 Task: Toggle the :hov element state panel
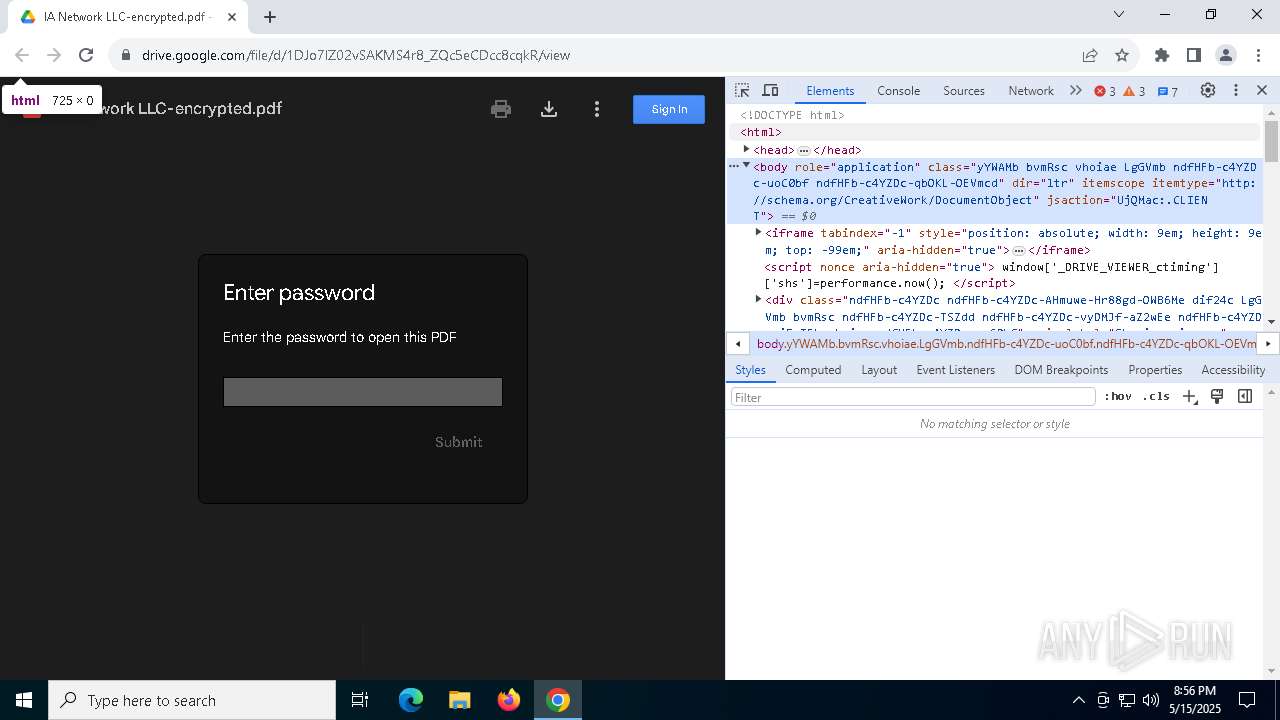click(1118, 397)
